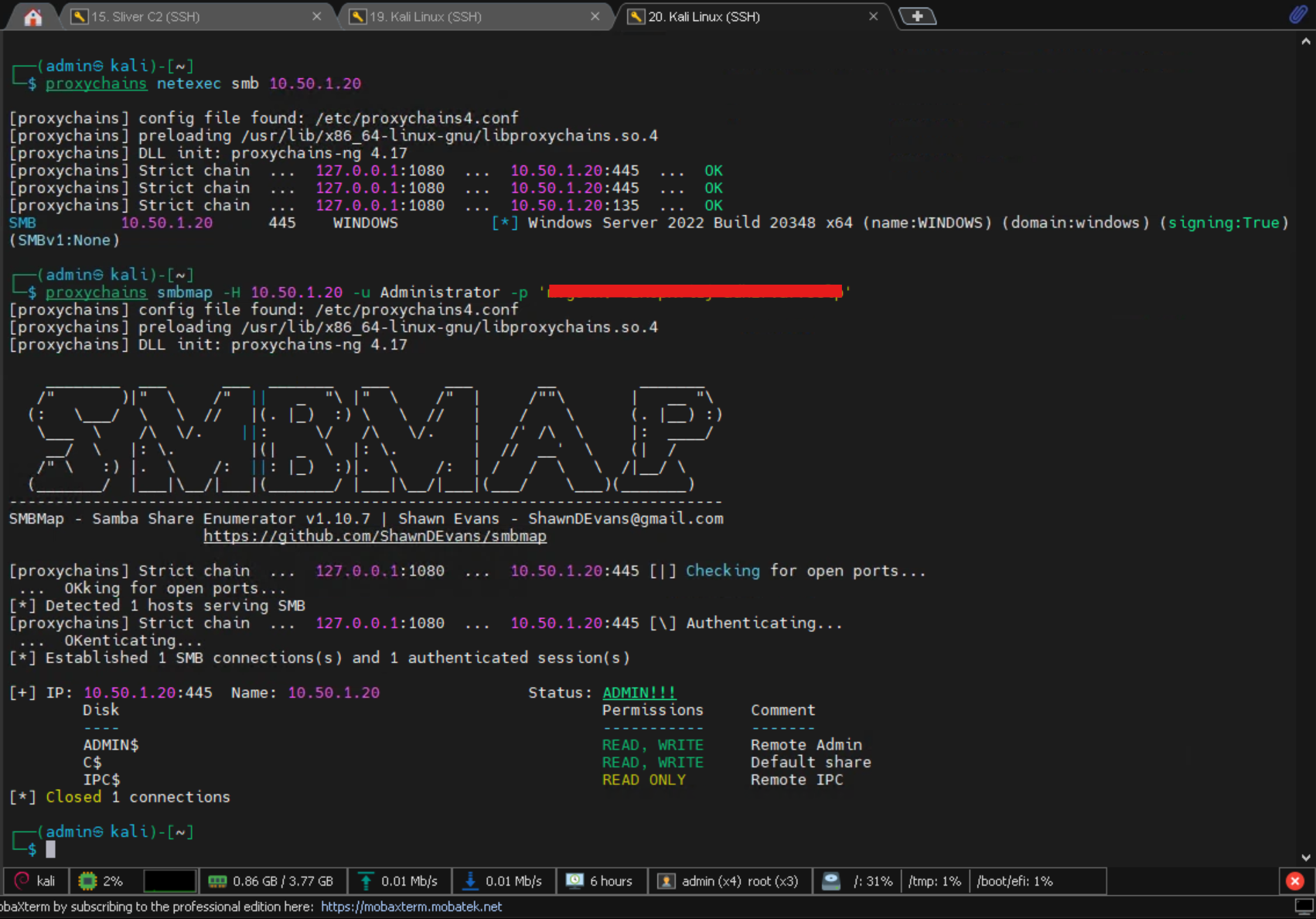Image resolution: width=1316 pixels, height=919 pixels.
Task: Close the 19. Kali Linux (SSH) tab
Action: click(595, 16)
